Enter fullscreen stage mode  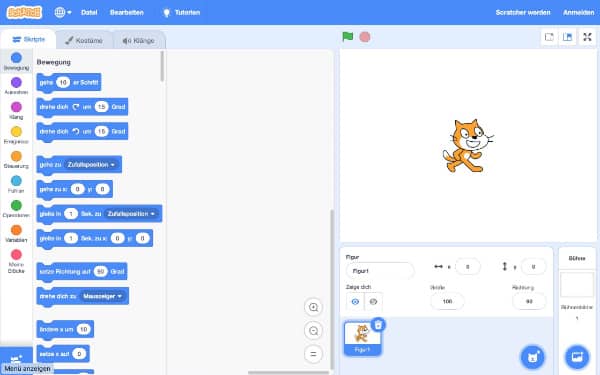click(587, 37)
